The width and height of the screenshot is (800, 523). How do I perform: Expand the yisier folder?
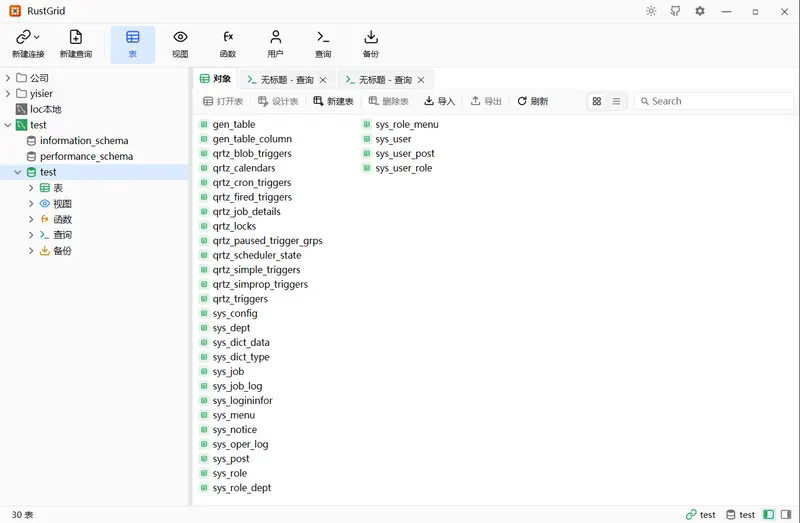8,93
